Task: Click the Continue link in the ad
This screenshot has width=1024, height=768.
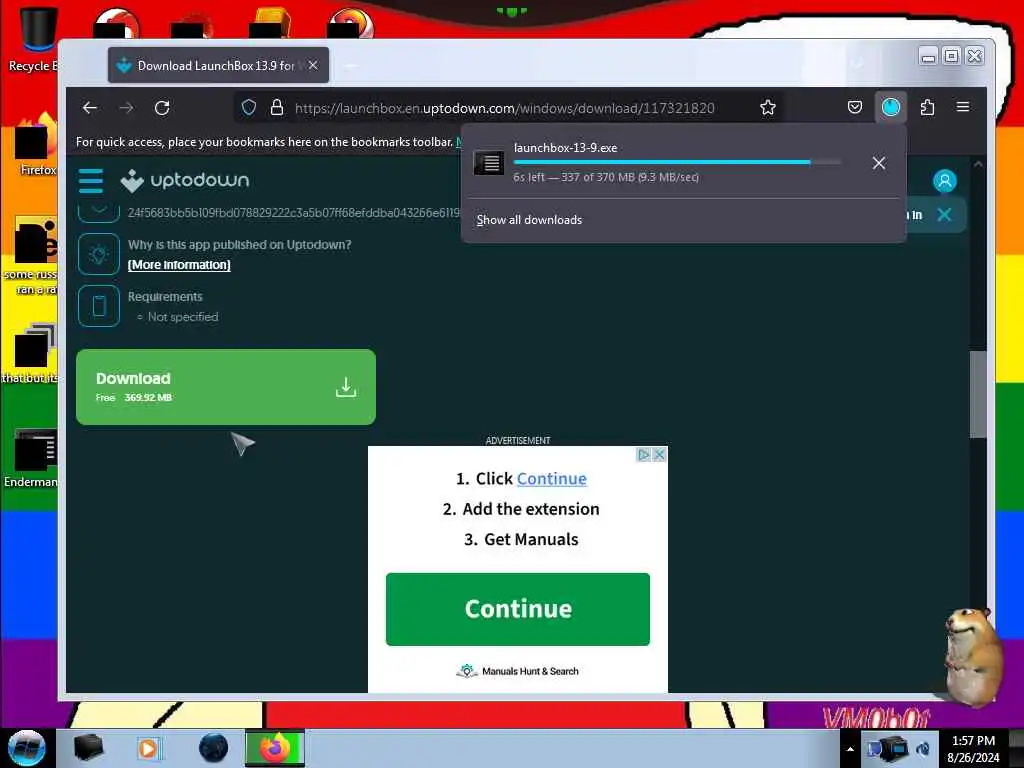Action: [552, 479]
